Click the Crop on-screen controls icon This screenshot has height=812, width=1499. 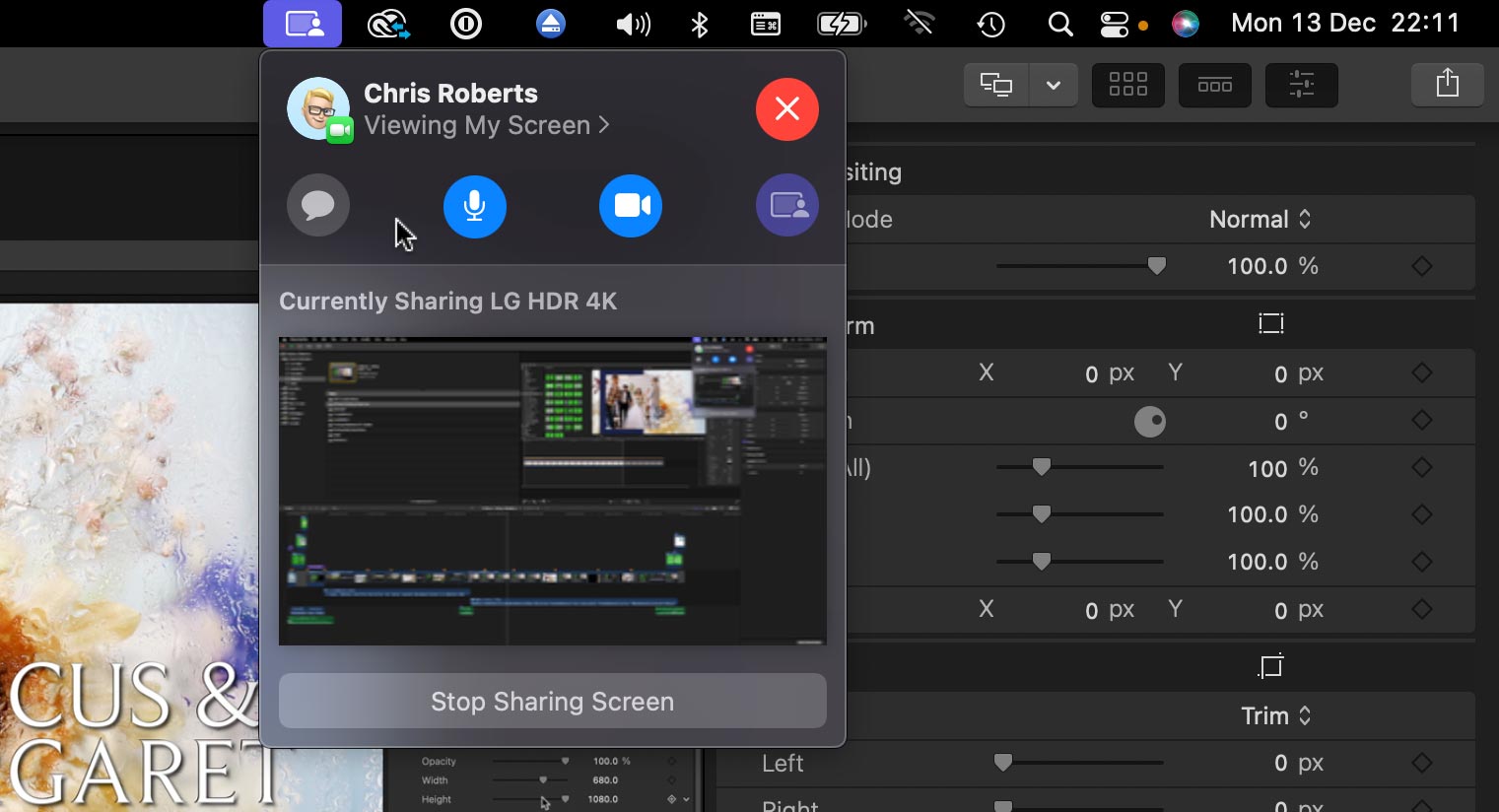click(1271, 666)
